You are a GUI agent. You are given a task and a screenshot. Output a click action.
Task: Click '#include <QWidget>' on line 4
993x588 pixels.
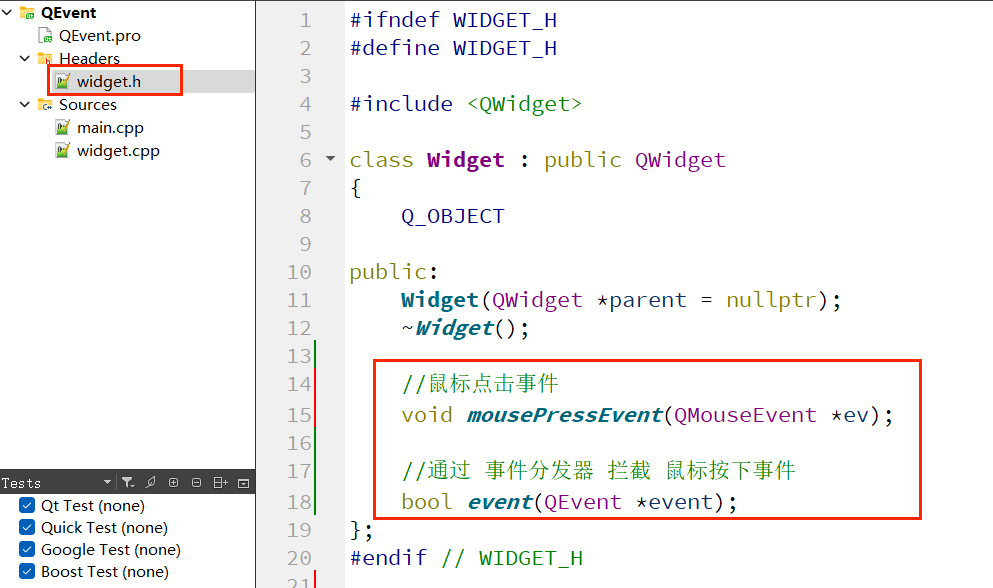465,104
